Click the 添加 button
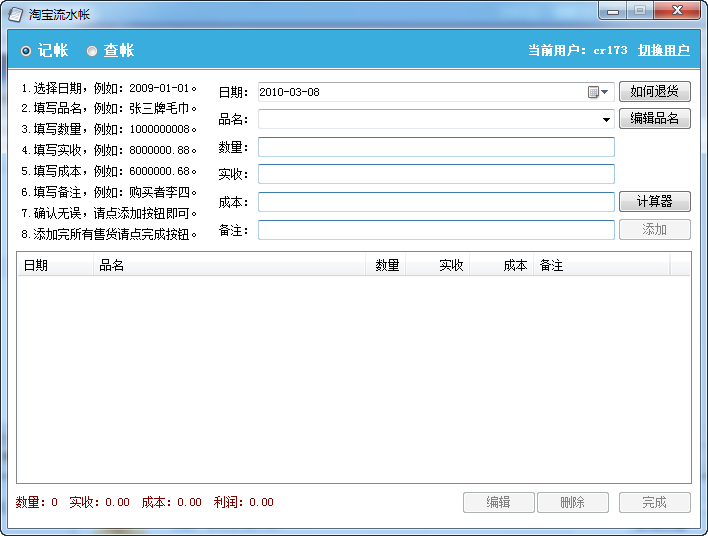 click(x=654, y=229)
